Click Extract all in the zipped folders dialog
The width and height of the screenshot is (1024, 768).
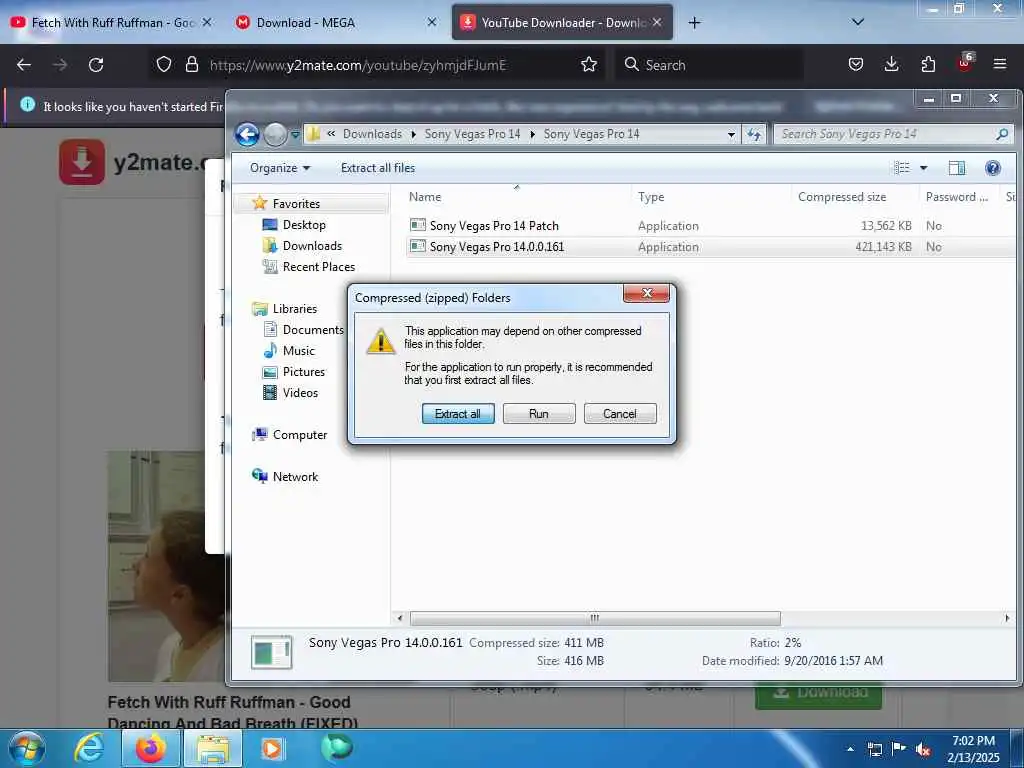(x=458, y=413)
